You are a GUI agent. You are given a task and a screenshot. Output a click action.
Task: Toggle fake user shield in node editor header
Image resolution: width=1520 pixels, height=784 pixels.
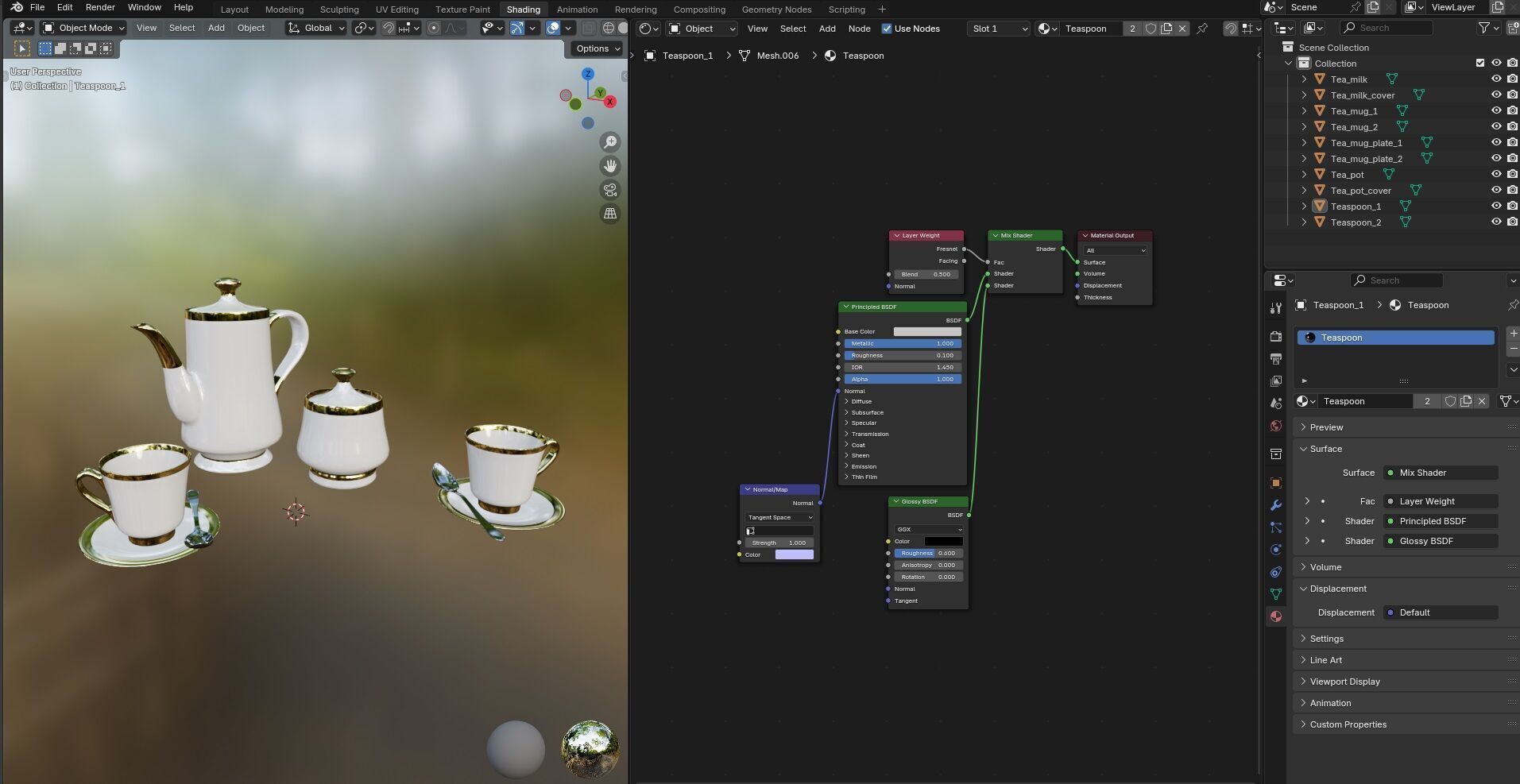tap(1151, 29)
